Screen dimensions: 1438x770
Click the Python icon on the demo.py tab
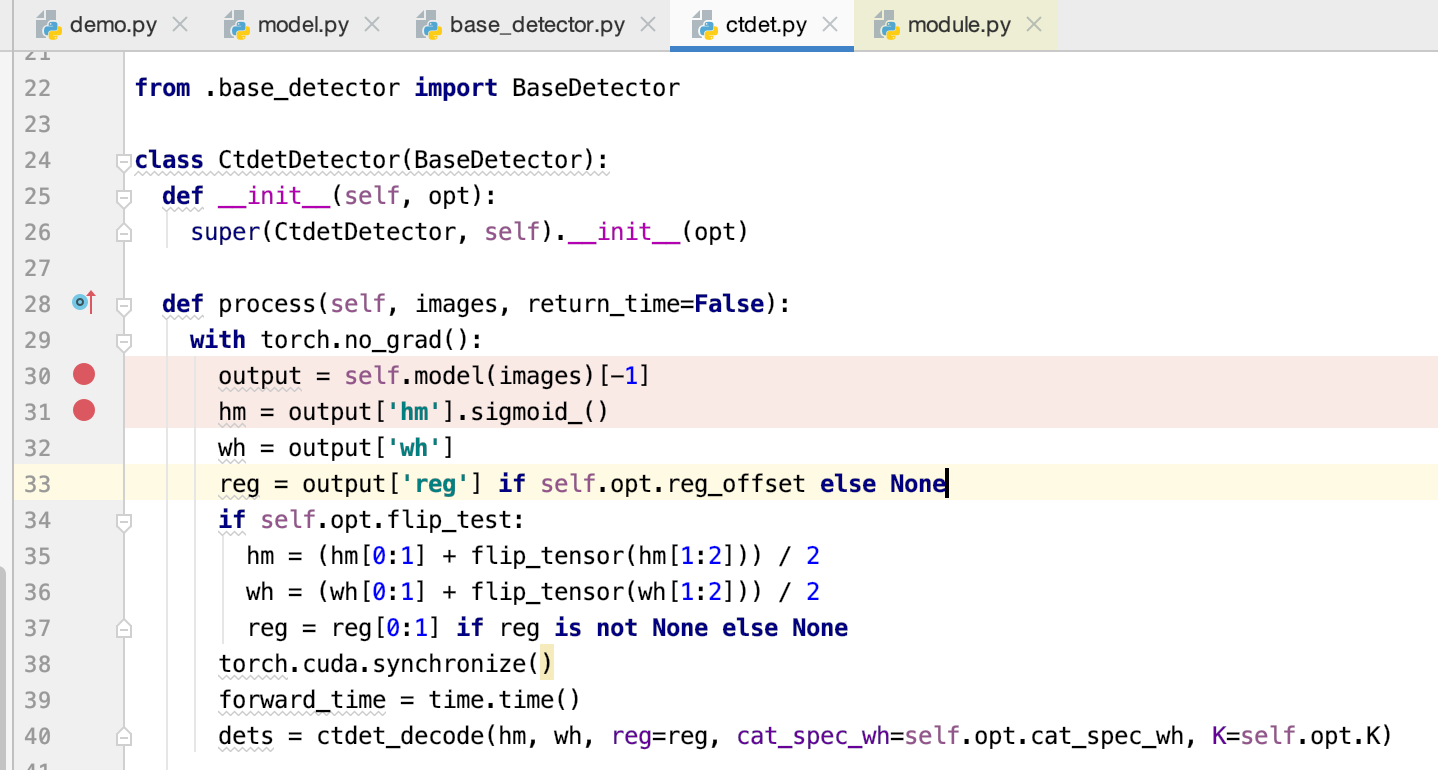click(x=47, y=24)
